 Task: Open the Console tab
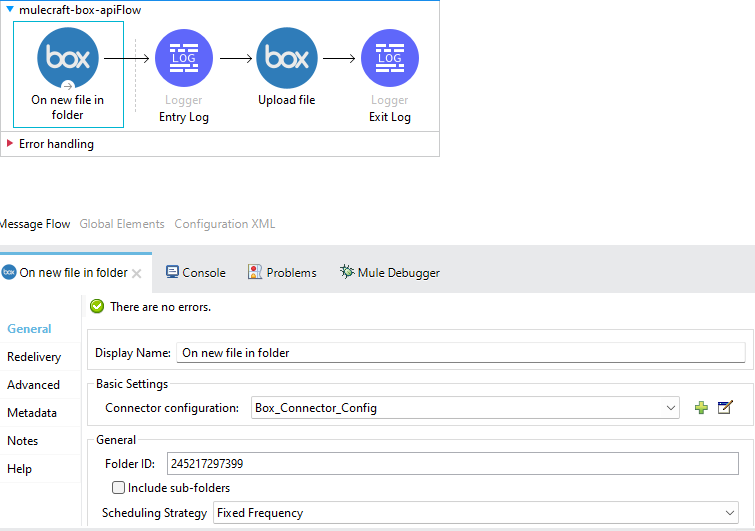coord(196,272)
